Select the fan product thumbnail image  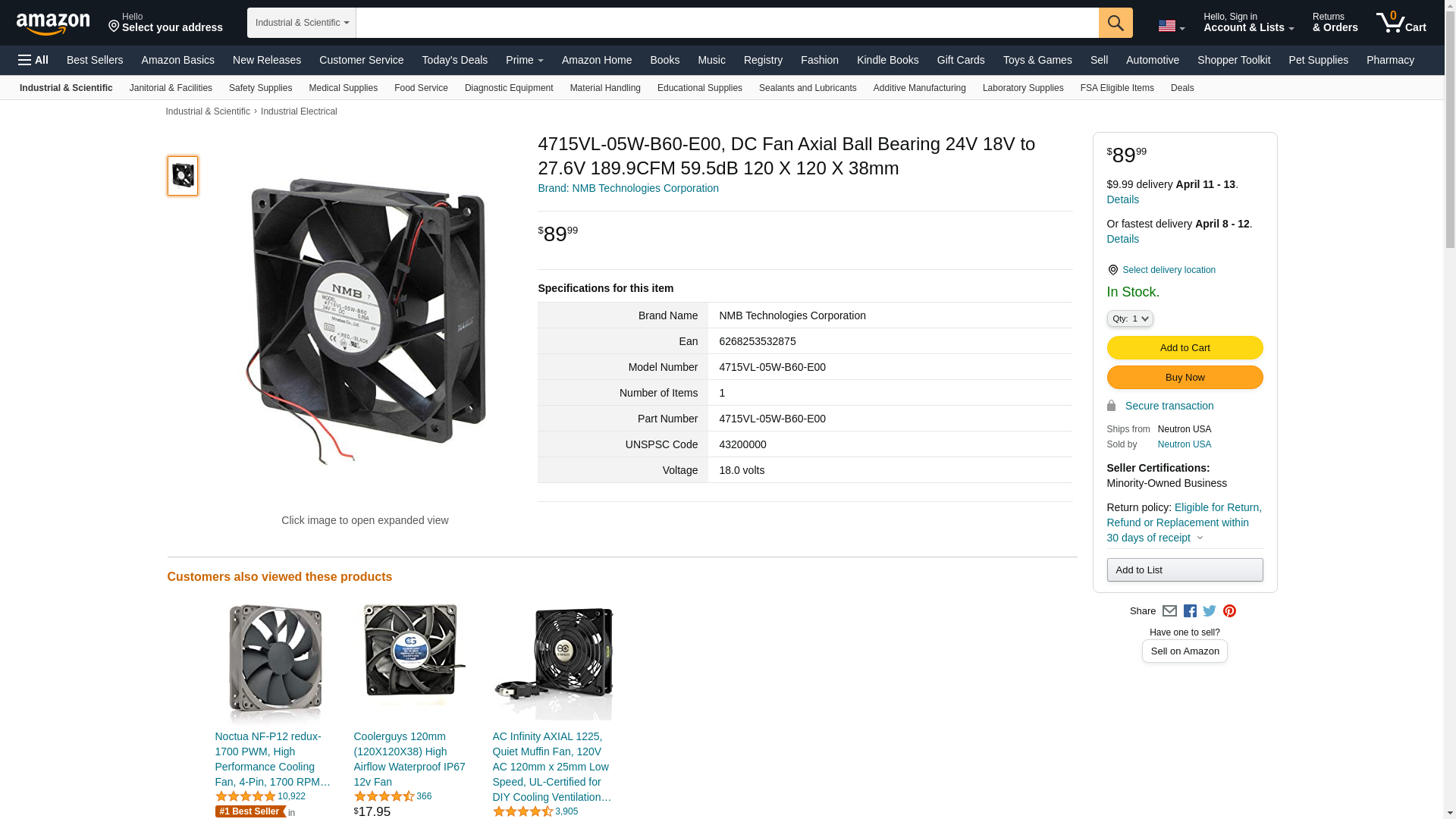click(183, 176)
